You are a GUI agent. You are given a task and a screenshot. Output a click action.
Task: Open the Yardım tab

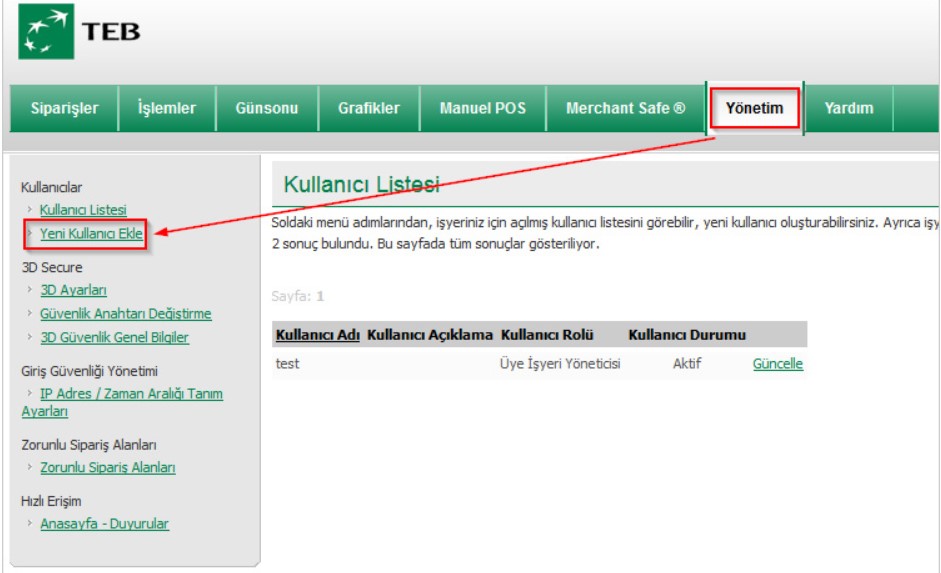pos(848,108)
